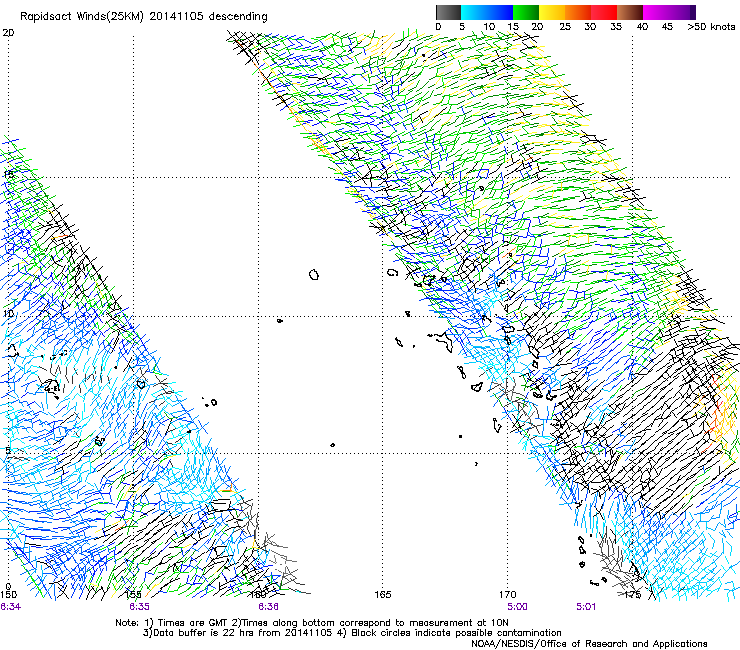Click the '8:35' swath time stamp
The height and width of the screenshot is (650, 740).
139,607
